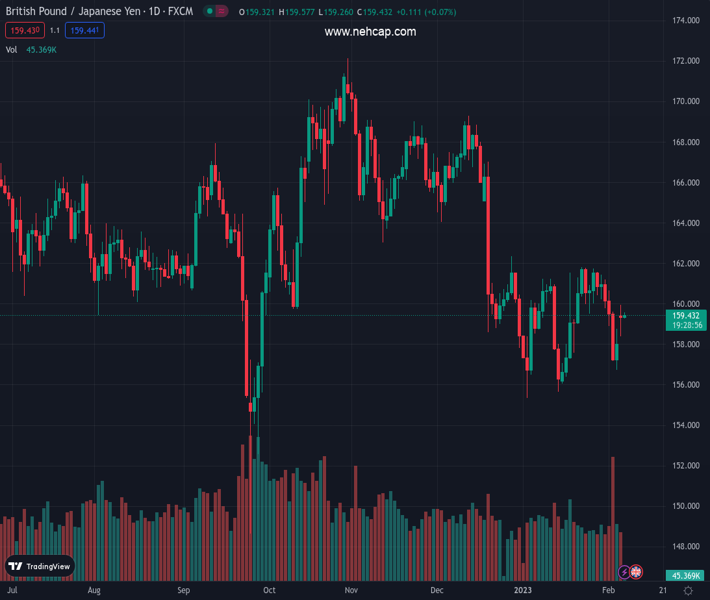Click the volume value tag 45.369K

685,576
